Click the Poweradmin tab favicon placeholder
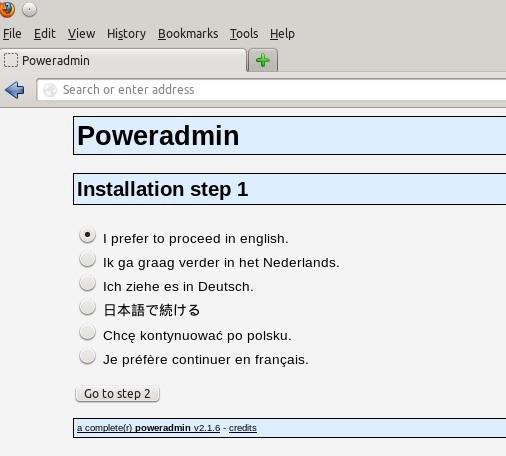This screenshot has width=506, height=456. [x=11, y=60]
